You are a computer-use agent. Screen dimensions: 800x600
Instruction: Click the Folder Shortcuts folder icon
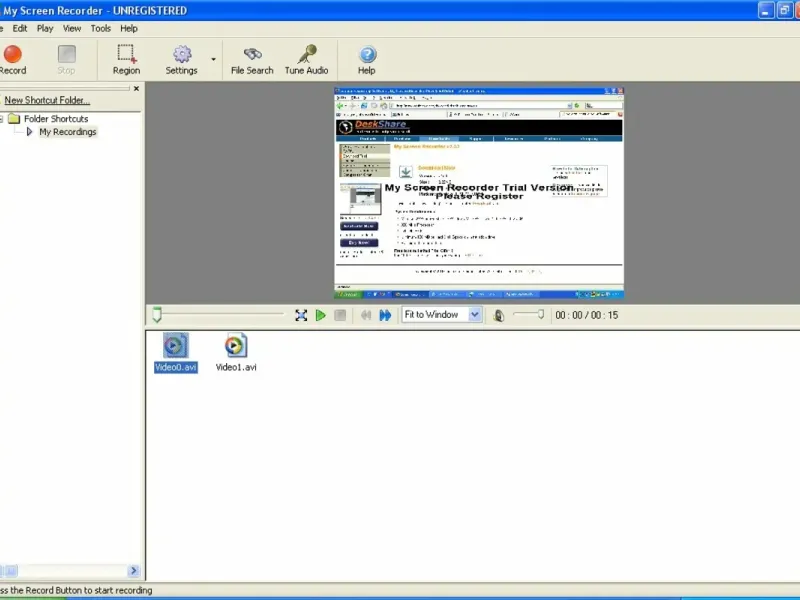[x=14, y=119]
